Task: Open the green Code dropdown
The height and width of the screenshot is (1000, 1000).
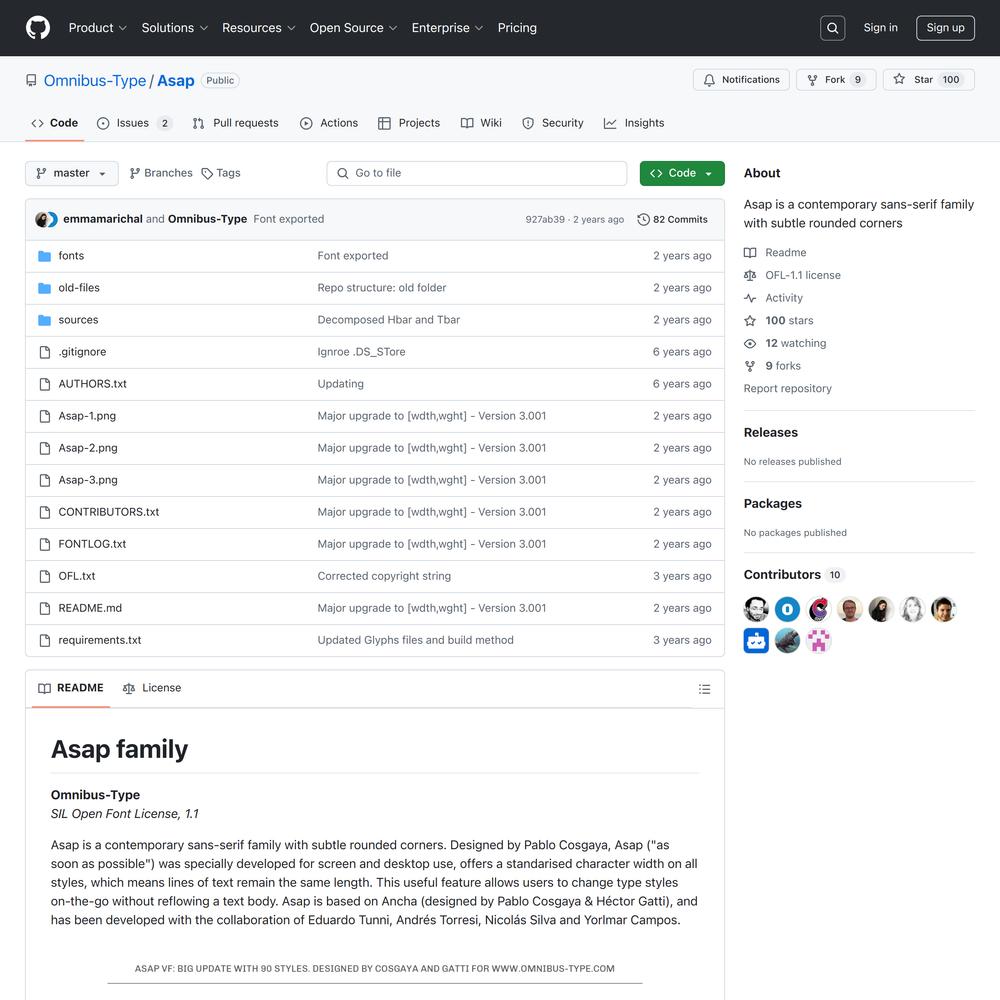Action: 682,173
